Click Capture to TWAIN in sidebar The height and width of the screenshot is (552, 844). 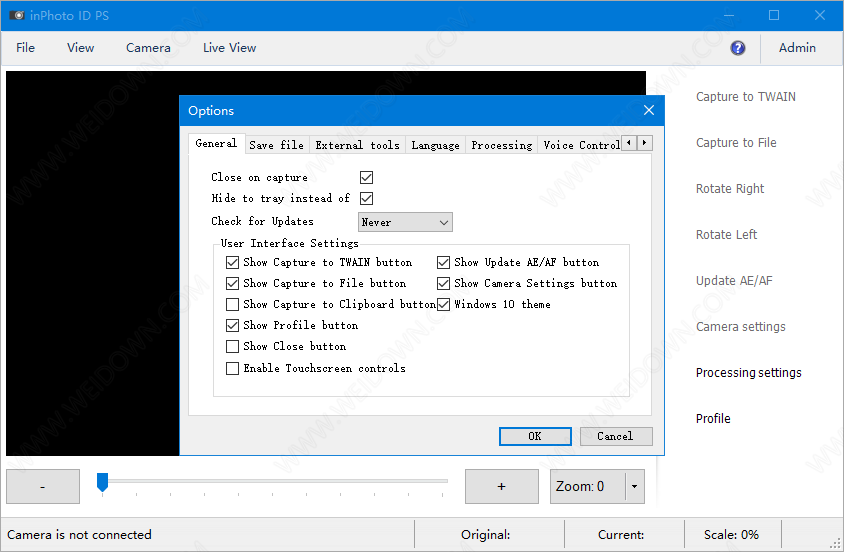coord(745,97)
